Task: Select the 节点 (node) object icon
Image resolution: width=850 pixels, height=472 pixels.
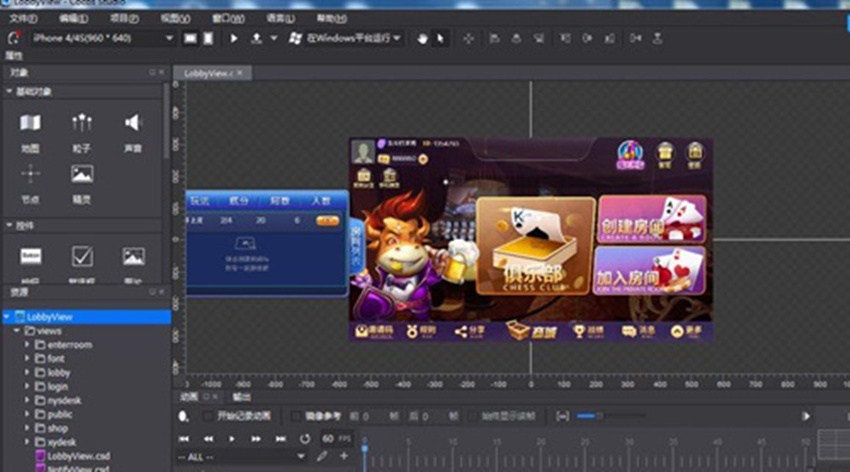Action: pyautogui.click(x=31, y=174)
